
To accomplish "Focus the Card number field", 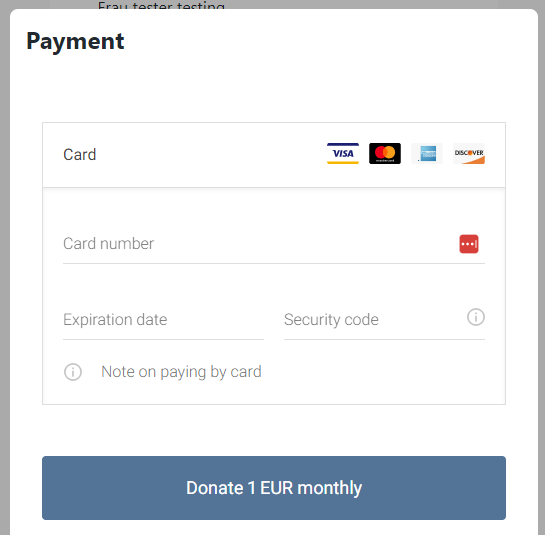I will [274, 244].
